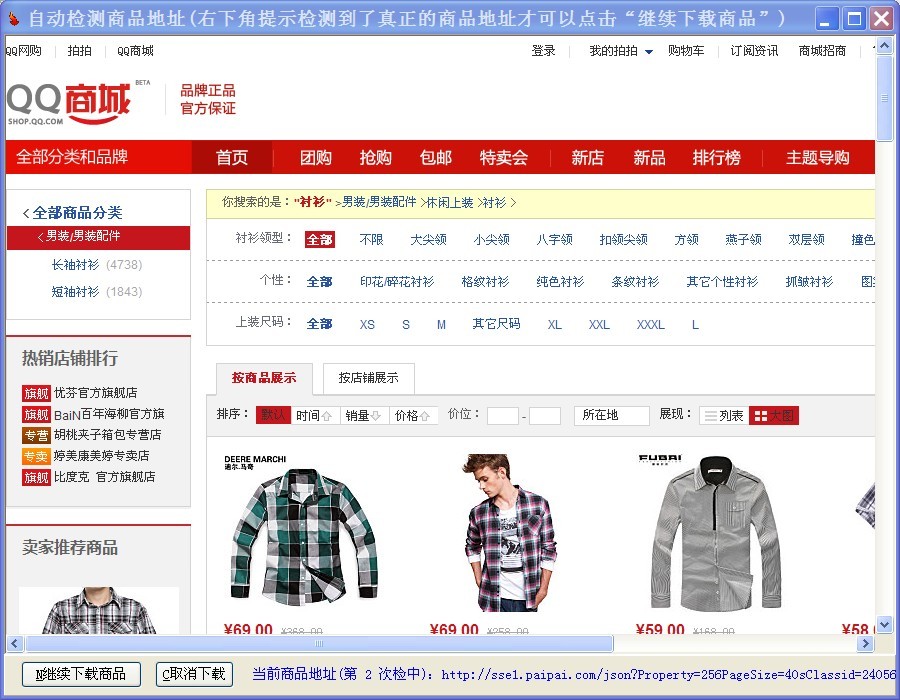This screenshot has height=700, width=900.
Task: Switch to list (列表) view
Action: 722,415
